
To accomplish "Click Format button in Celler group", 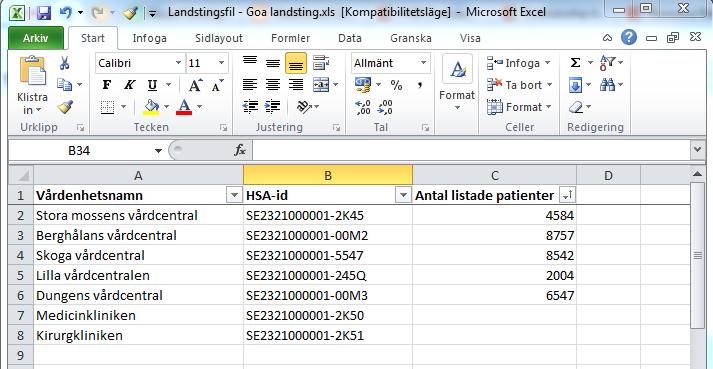I will click(x=519, y=107).
